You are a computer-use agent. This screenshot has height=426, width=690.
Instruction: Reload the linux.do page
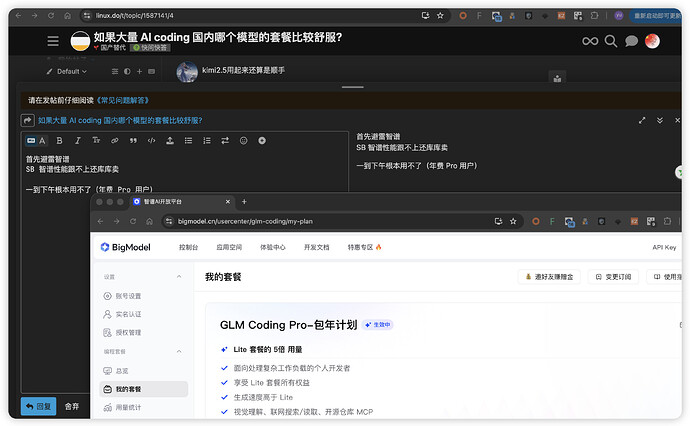pyautogui.click(x=51, y=15)
